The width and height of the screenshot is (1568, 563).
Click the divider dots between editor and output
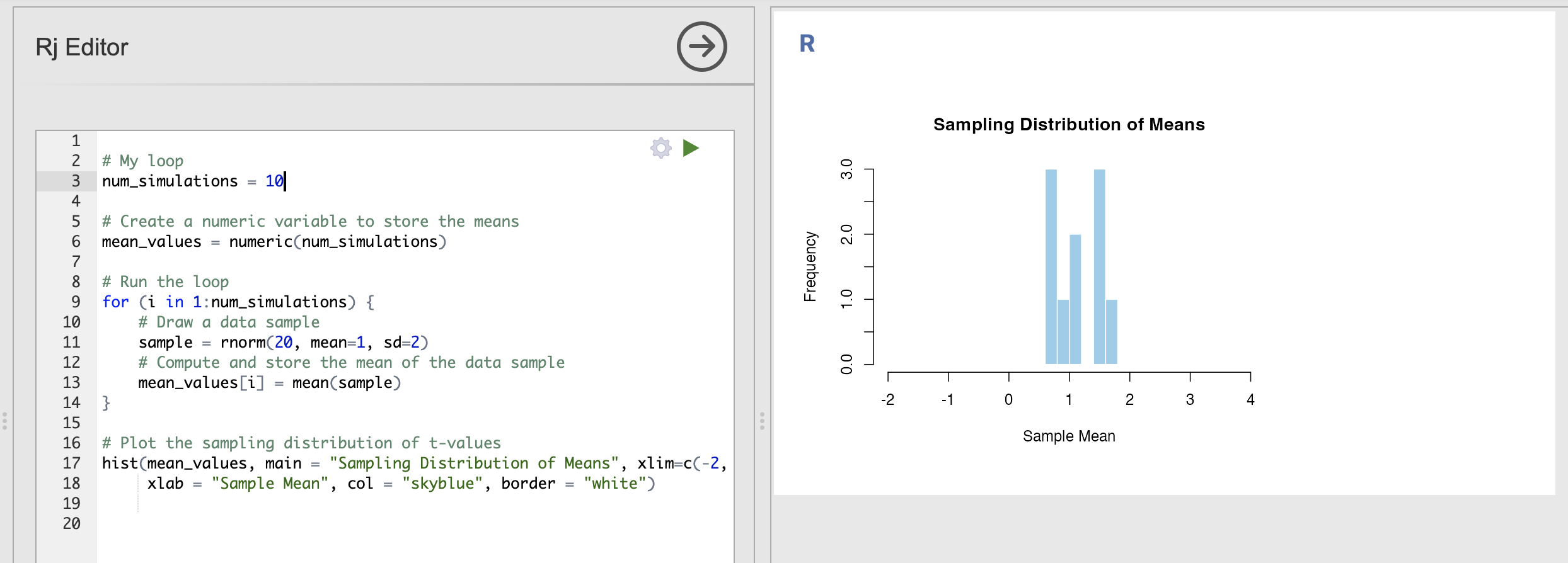[762, 421]
